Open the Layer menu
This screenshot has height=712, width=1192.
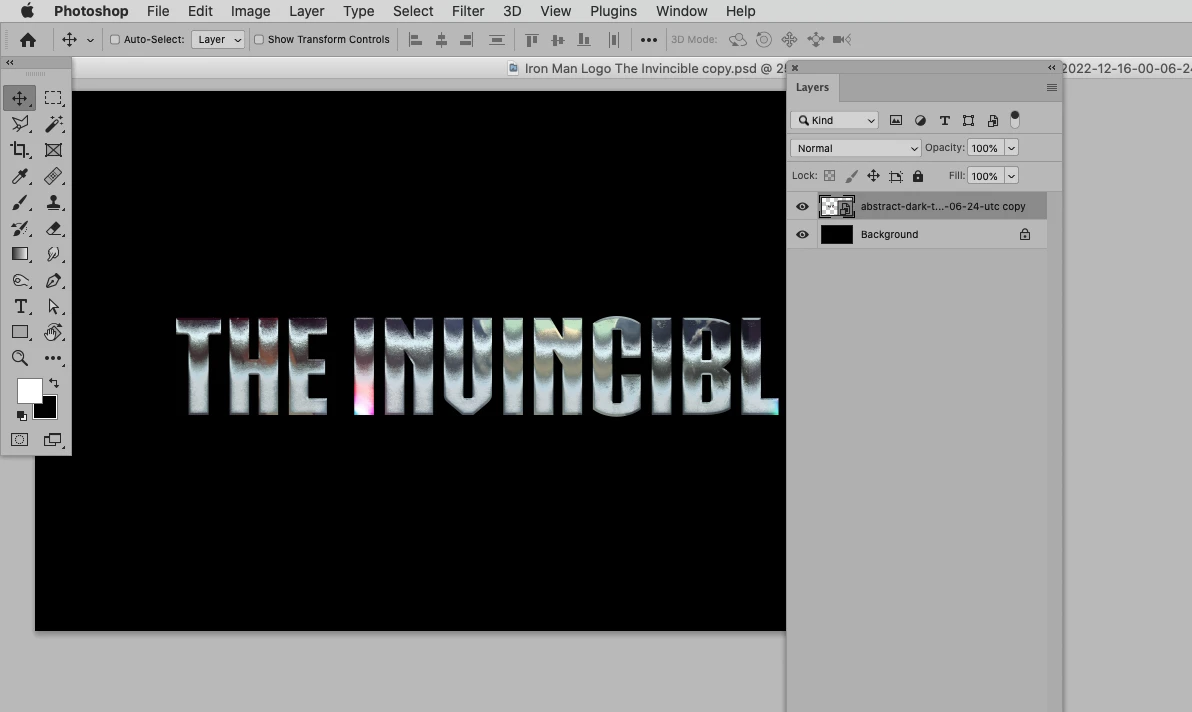[x=306, y=11]
